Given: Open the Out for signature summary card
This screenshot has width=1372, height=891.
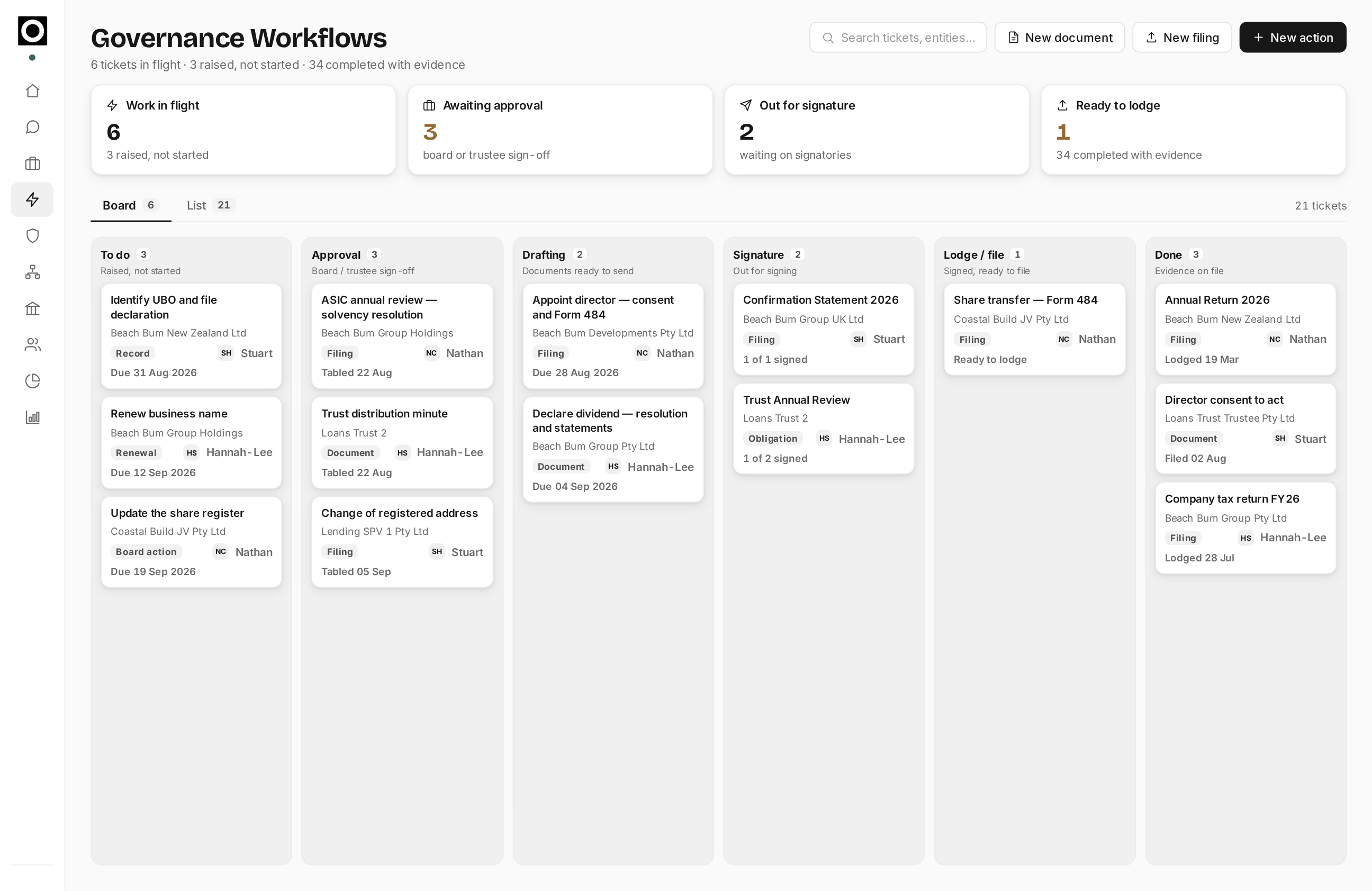Looking at the screenshot, I should point(877,130).
